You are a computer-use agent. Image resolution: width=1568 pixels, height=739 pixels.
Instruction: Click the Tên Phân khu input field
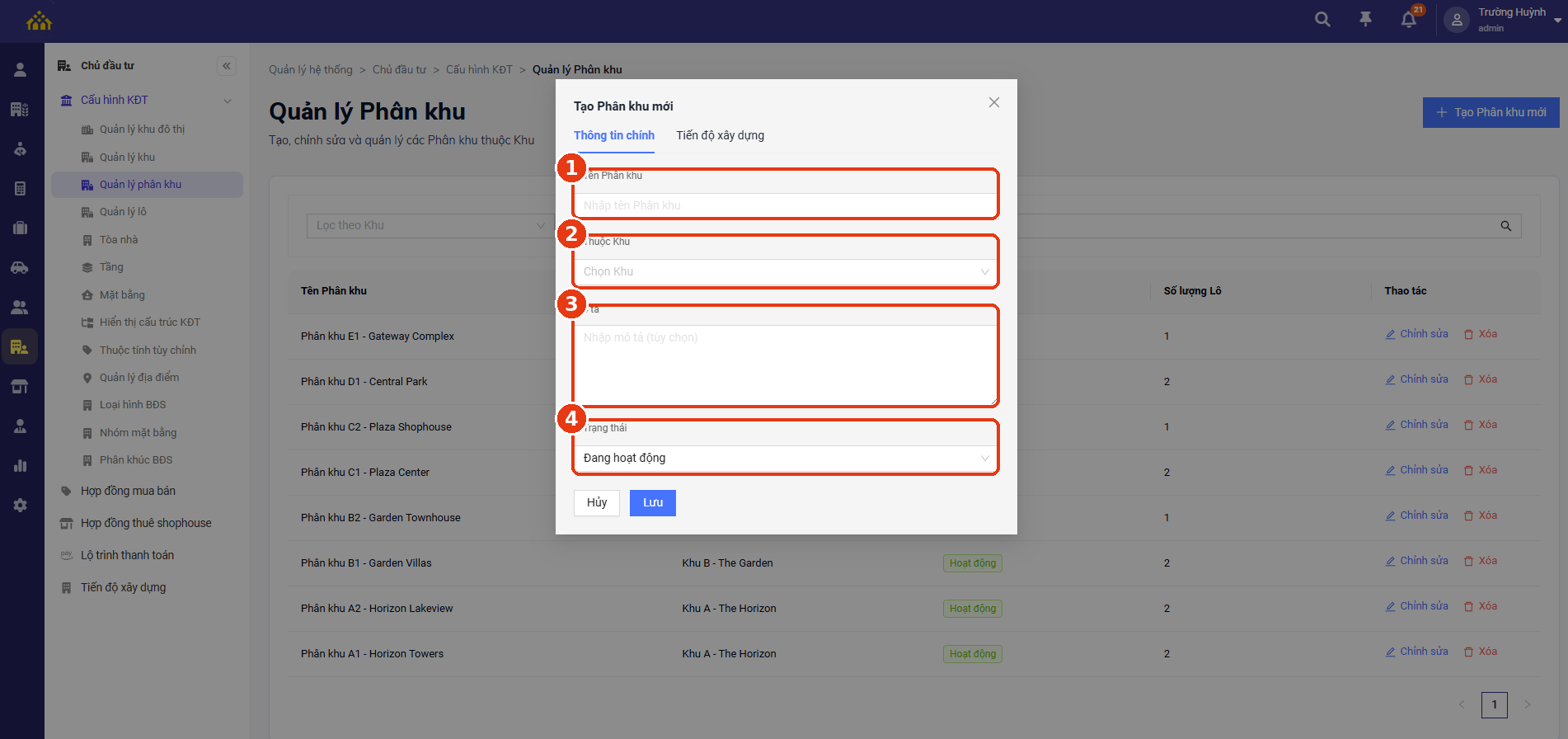point(786,206)
